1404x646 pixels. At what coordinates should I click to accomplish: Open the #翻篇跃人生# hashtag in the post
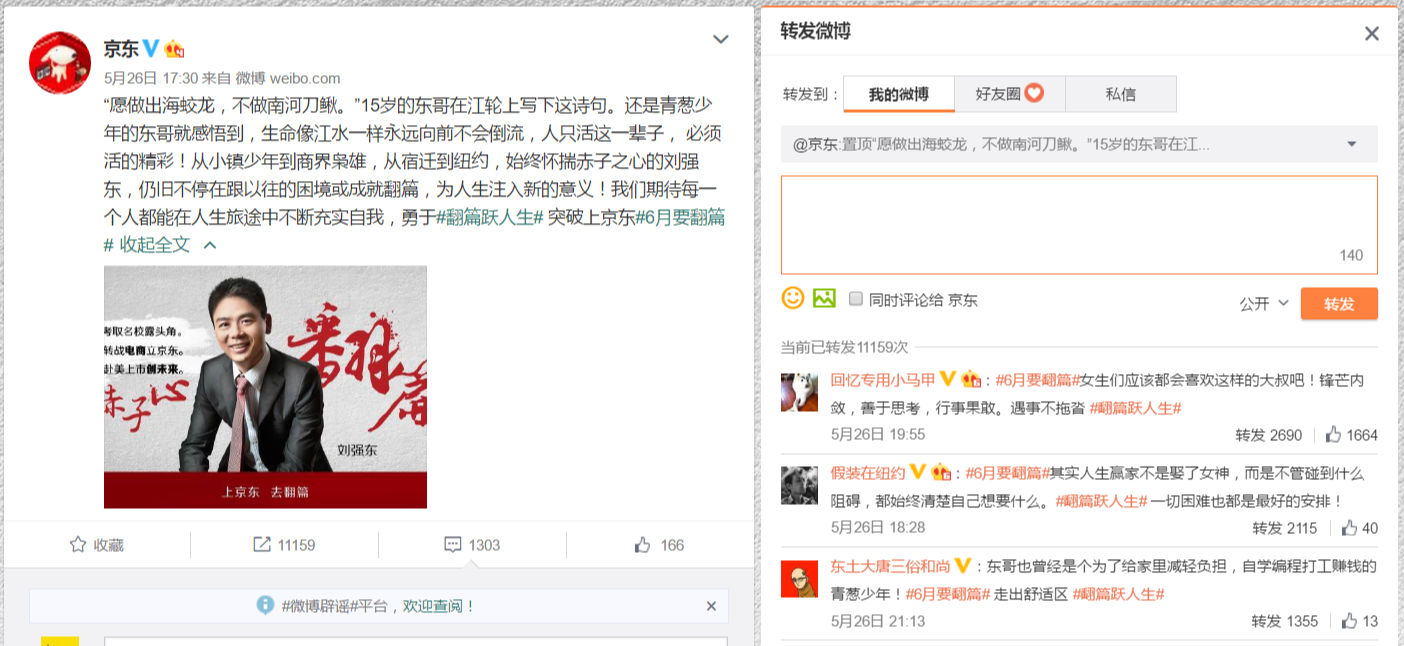(490, 217)
